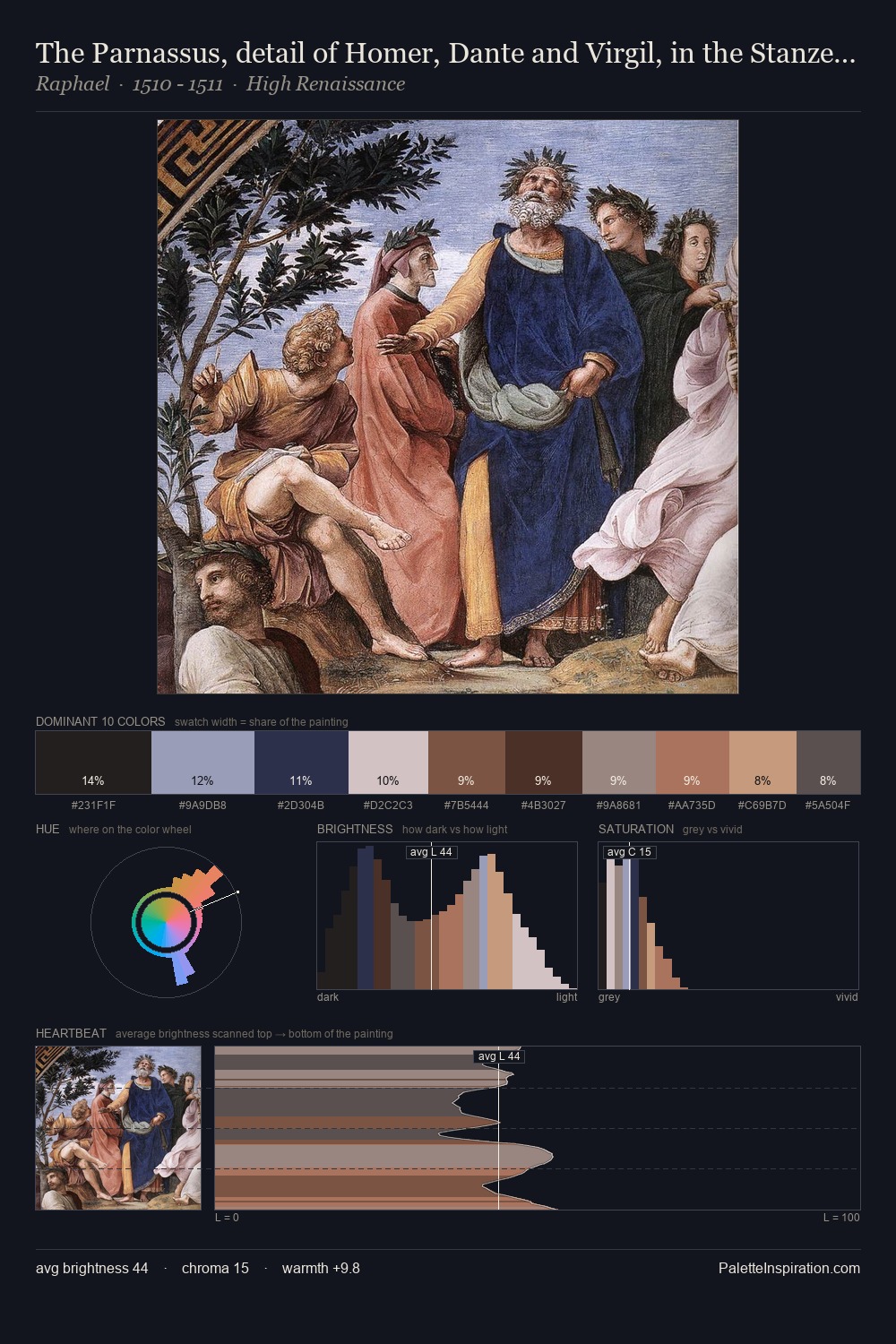Click the #AA735D hex code label
The image size is (896, 1344).
pos(693,805)
